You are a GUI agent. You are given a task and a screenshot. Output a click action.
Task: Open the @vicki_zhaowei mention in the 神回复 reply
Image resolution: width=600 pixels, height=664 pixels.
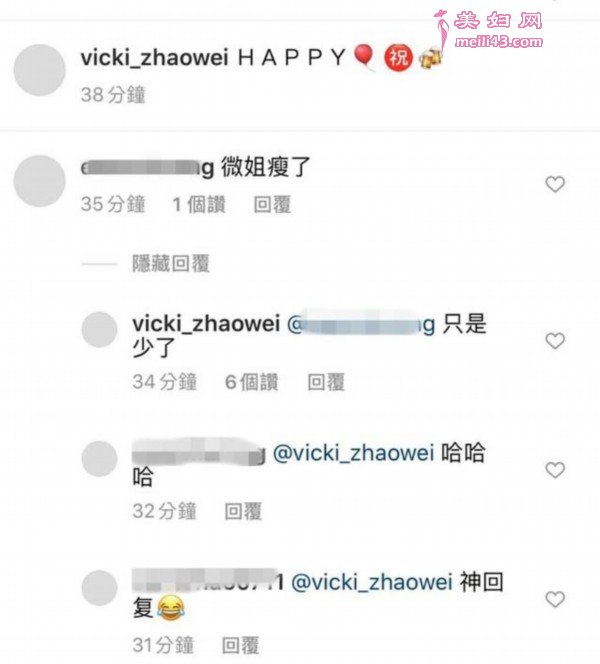click(372, 582)
